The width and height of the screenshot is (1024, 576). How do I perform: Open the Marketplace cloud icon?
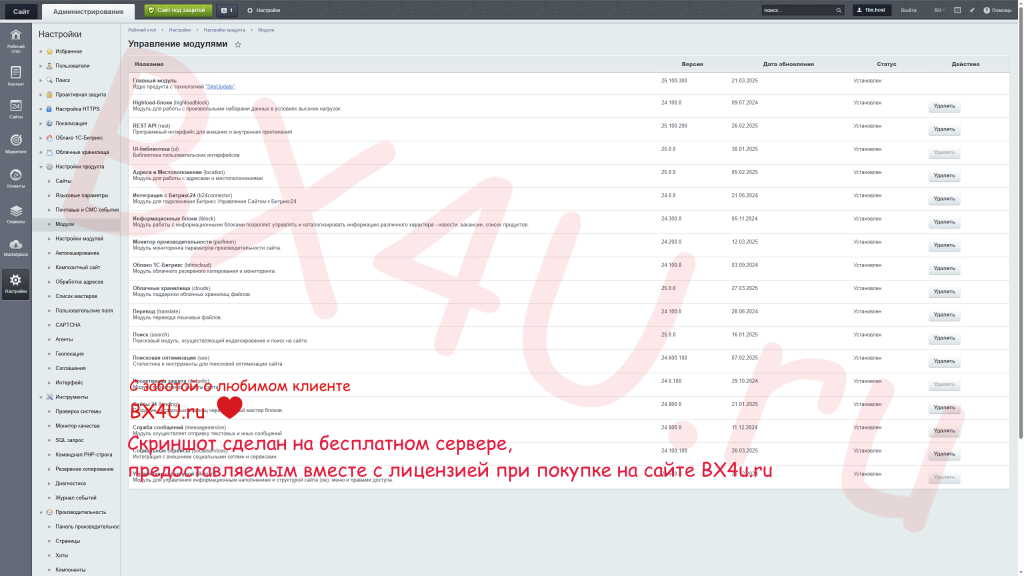(16, 247)
